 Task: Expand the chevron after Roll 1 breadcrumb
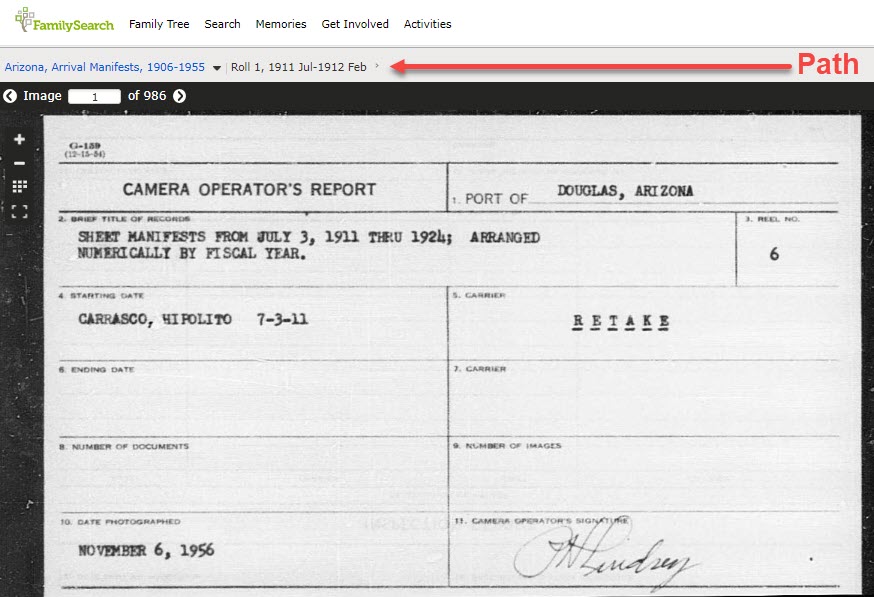(377, 66)
